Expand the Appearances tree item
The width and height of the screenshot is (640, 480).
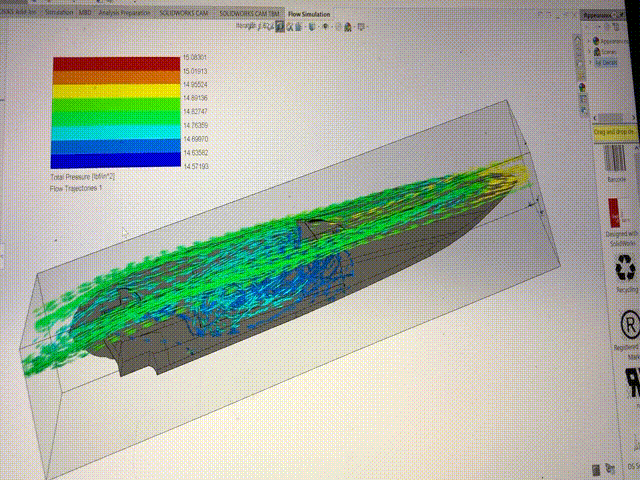pyautogui.click(x=589, y=41)
